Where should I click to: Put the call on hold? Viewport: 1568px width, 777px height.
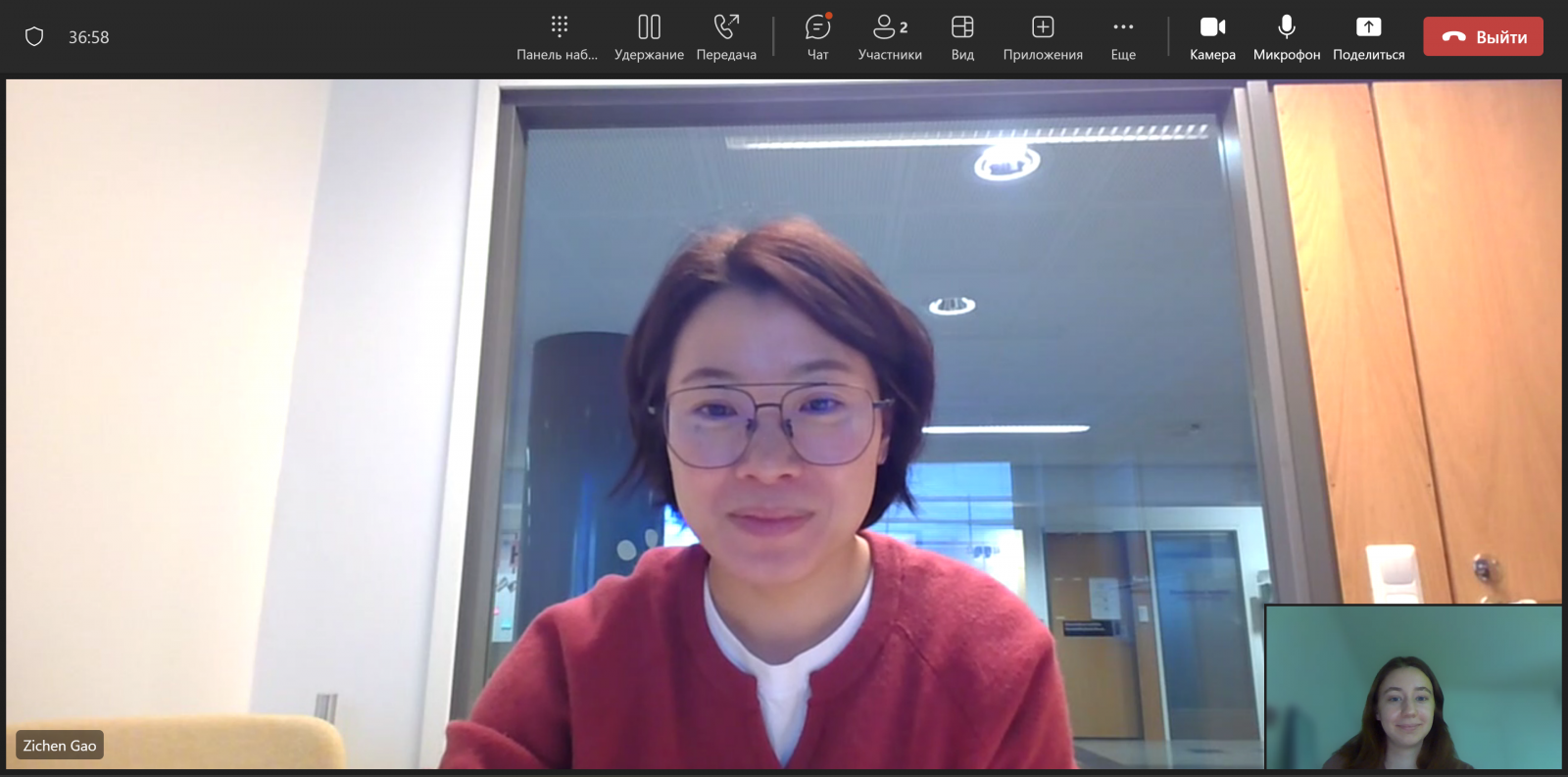649,26
